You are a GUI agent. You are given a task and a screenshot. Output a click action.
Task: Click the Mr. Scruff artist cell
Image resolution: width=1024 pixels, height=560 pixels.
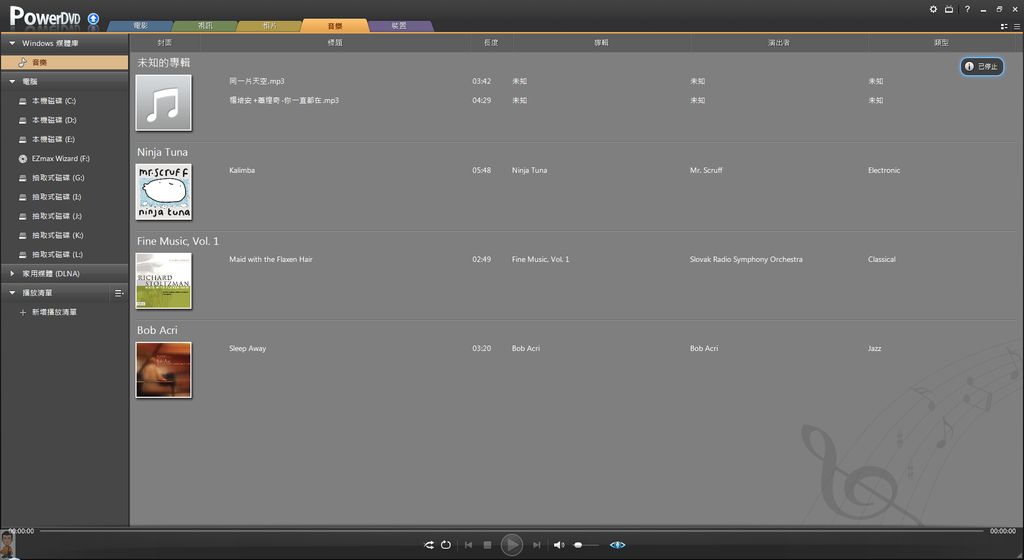tap(706, 170)
